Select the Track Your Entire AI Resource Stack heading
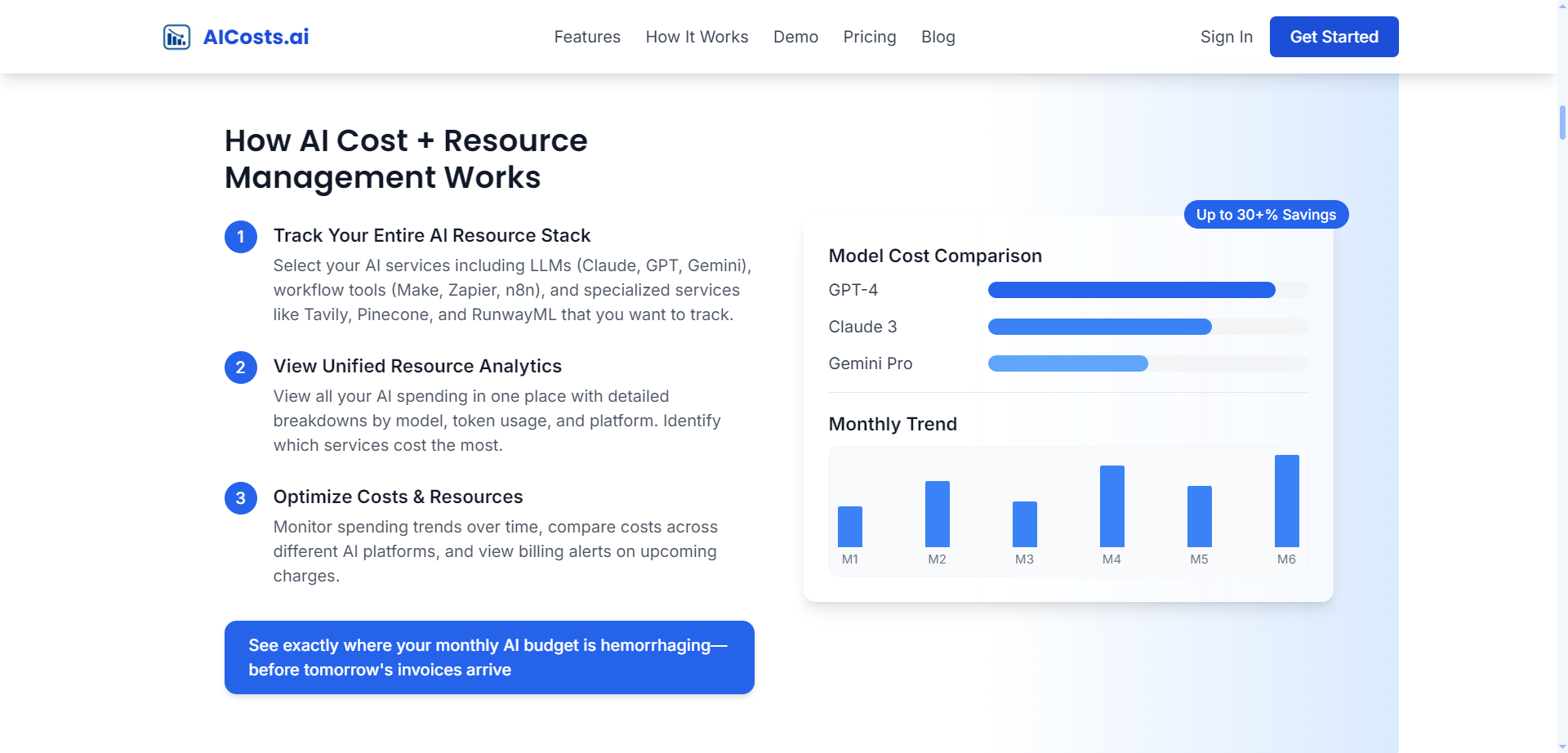 tap(432, 235)
